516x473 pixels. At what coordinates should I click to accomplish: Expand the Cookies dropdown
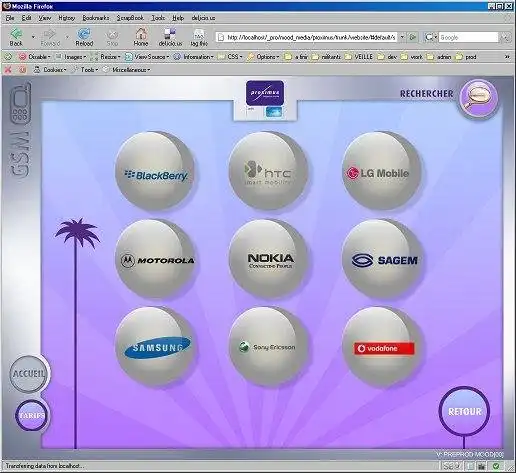(x=50, y=70)
